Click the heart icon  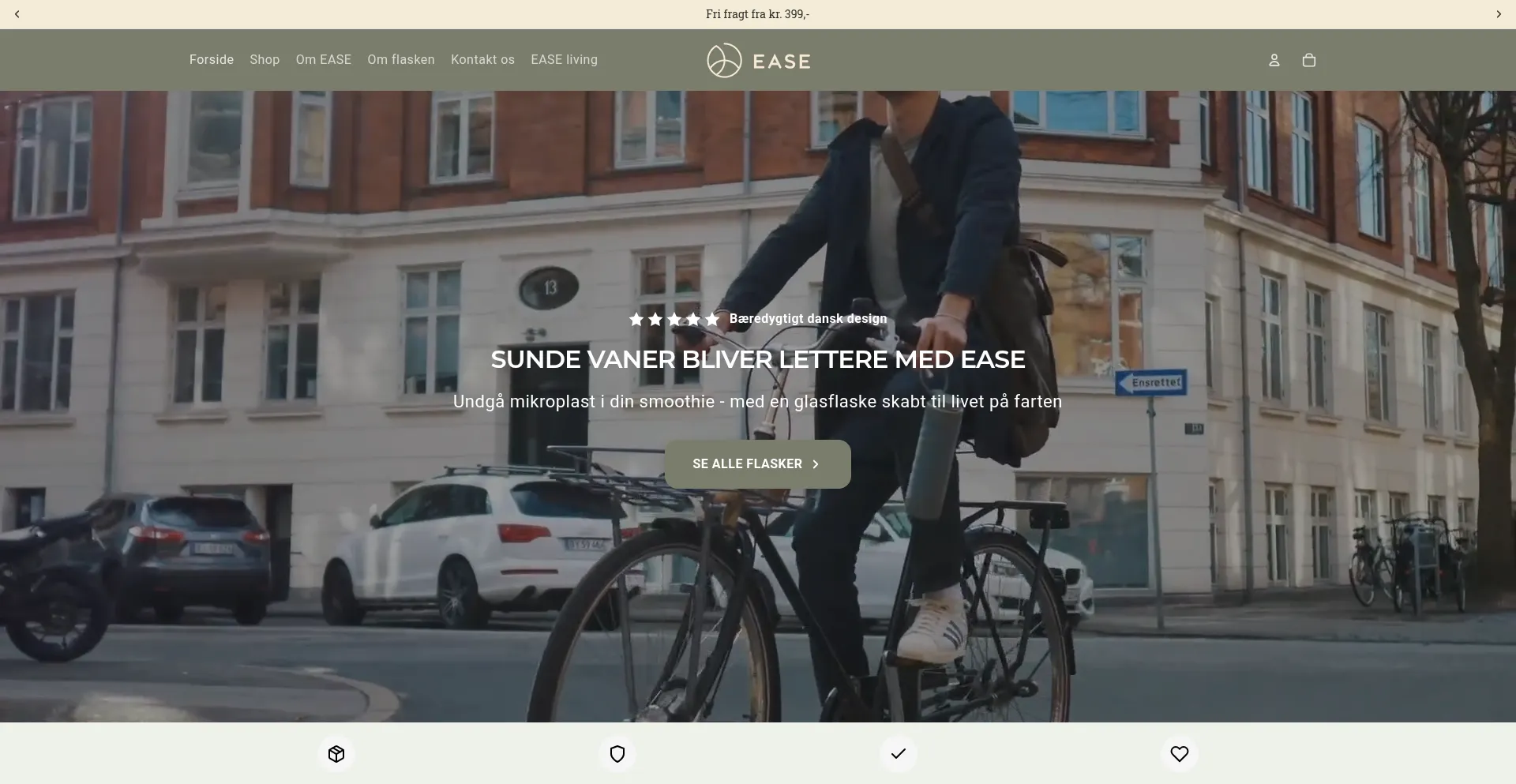[1180, 754]
